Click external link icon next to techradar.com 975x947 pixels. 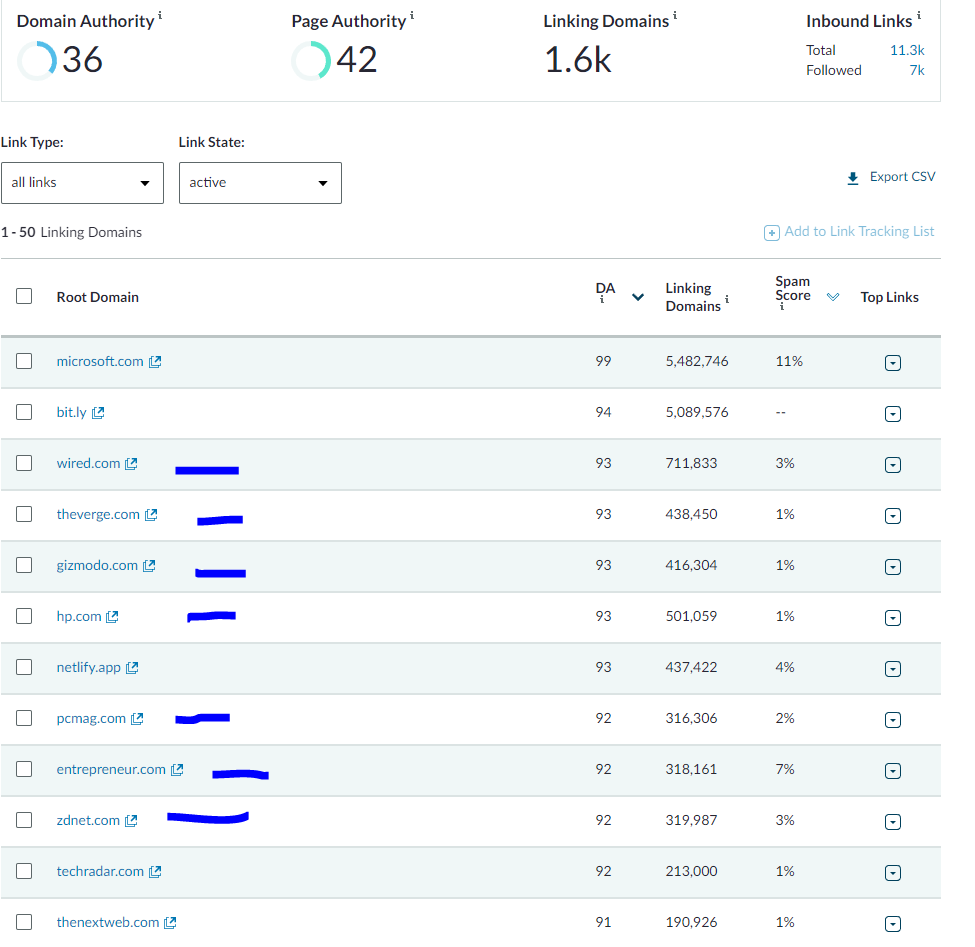point(155,872)
